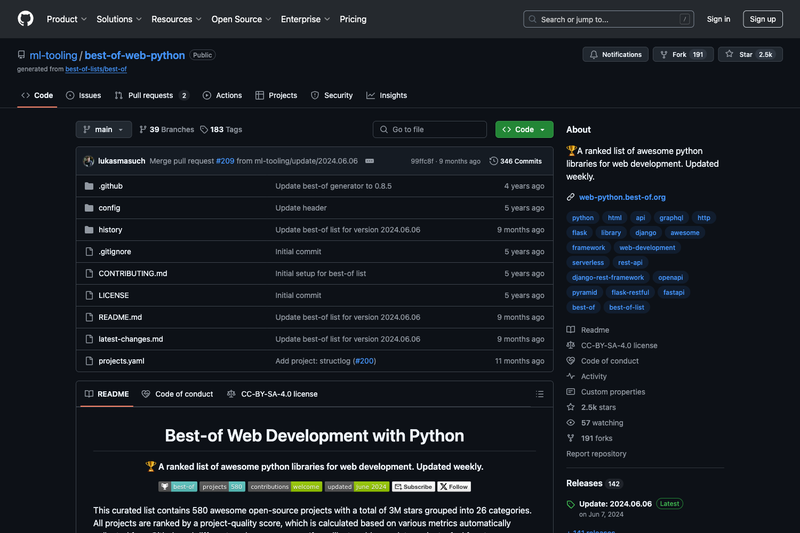Viewport: 800px width, 533px height.
Task: Open latest-changes.md file
Action: point(131,339)
